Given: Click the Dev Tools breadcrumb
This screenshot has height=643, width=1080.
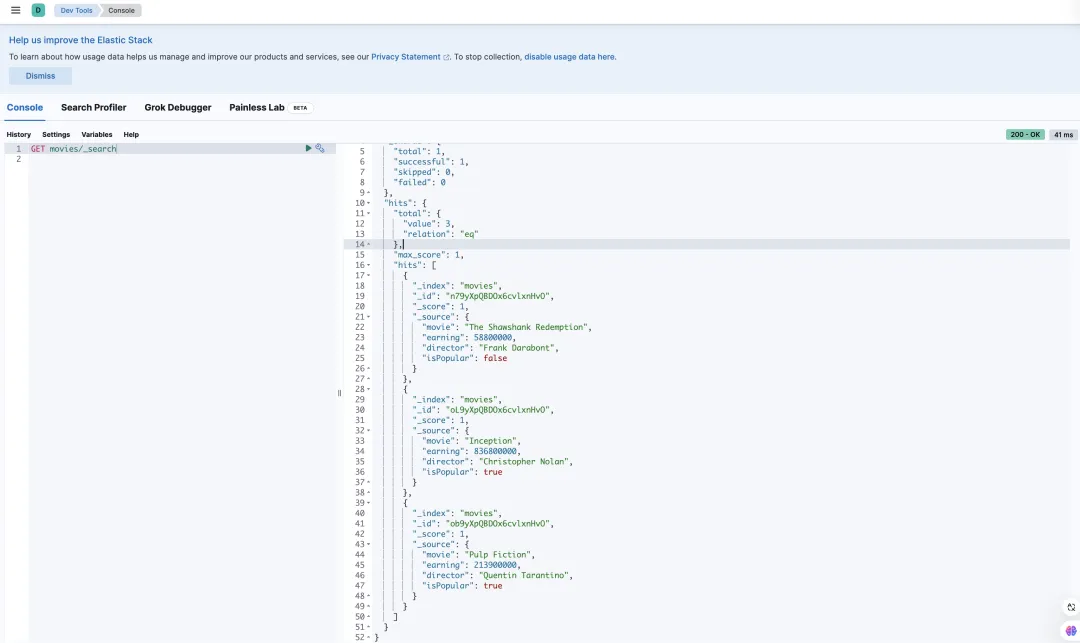Looking at the screenshot, I should [x=75, y=10].
